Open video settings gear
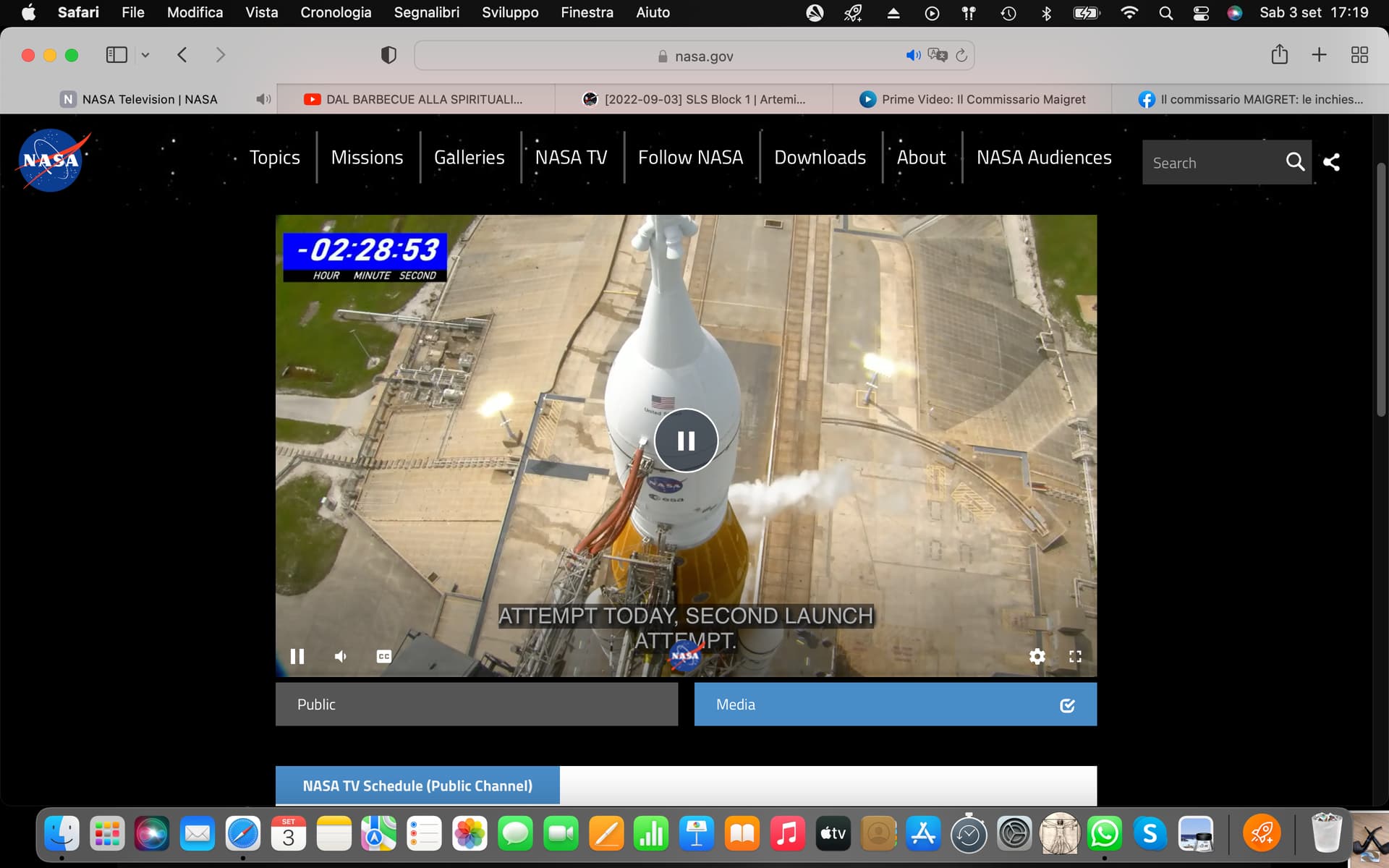 tap(1037, 656)
